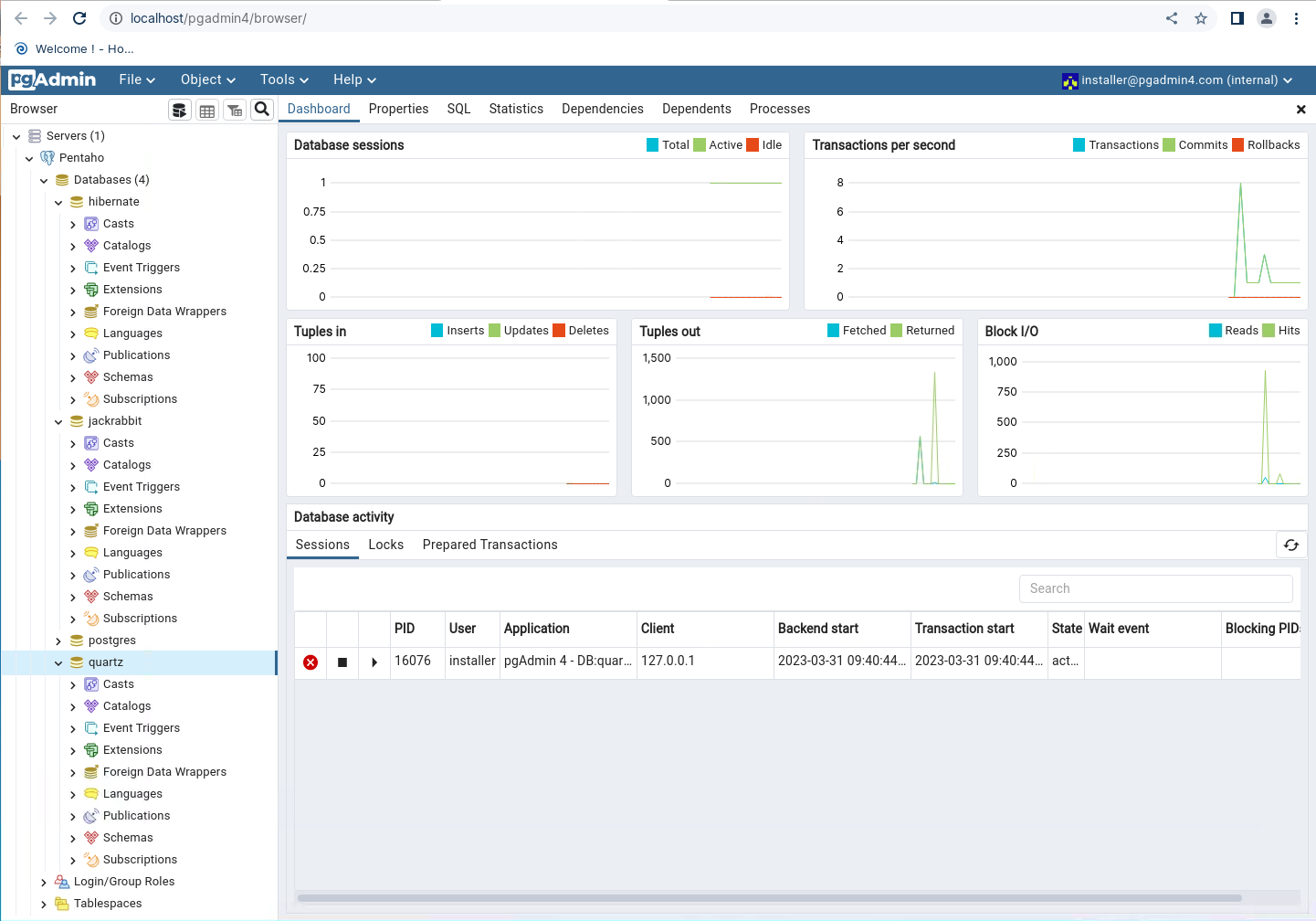Click the Idle legend color swatch
Viewport: 1316px width, 921px height.
point(753,145)
